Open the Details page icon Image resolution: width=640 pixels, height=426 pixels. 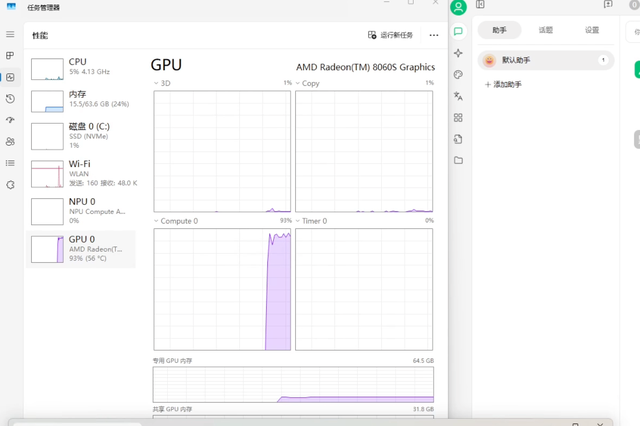coord(10,163)
